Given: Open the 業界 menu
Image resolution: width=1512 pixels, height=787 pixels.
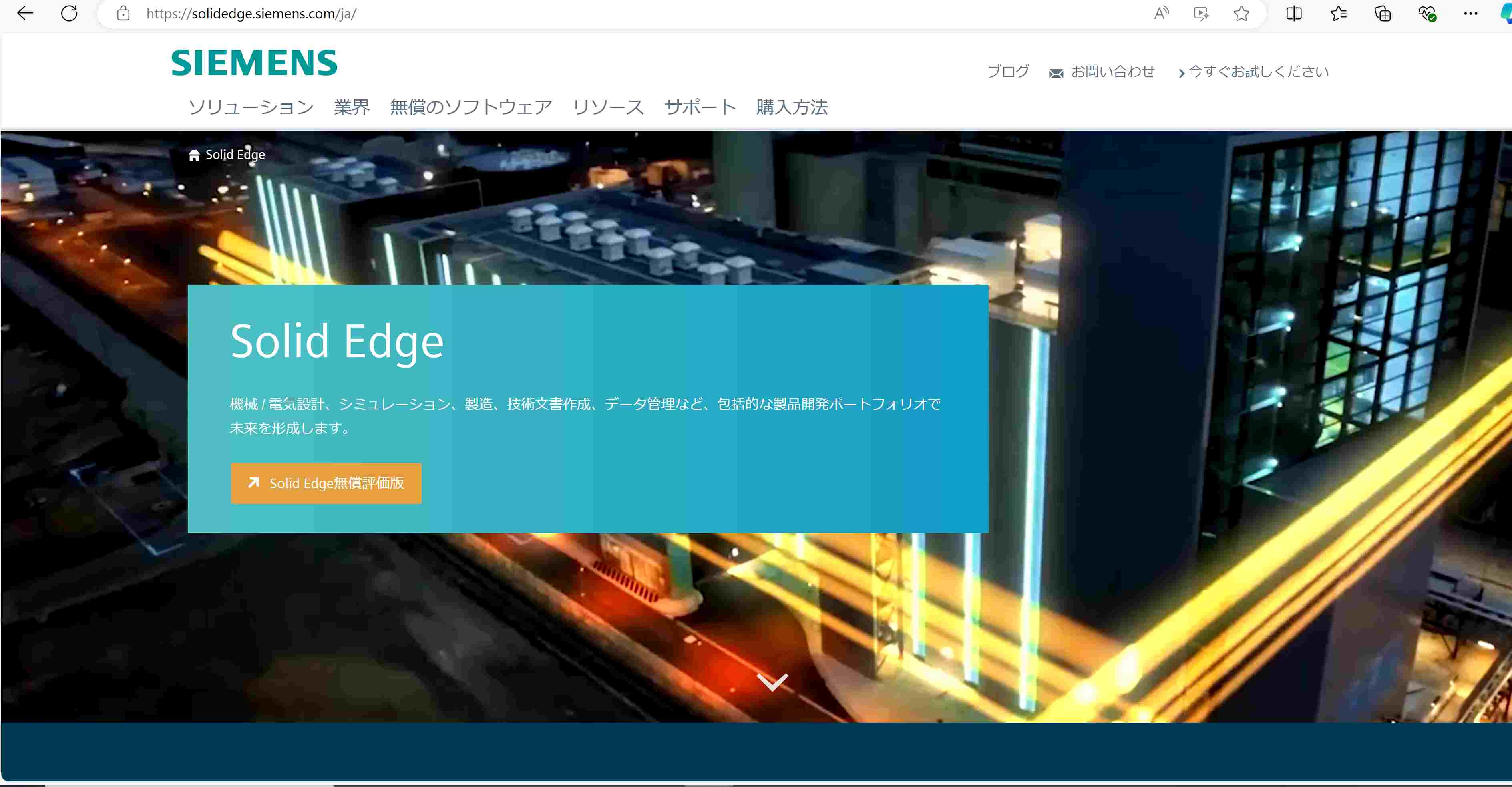Looking at the screenshot, I should click(352, 107).
